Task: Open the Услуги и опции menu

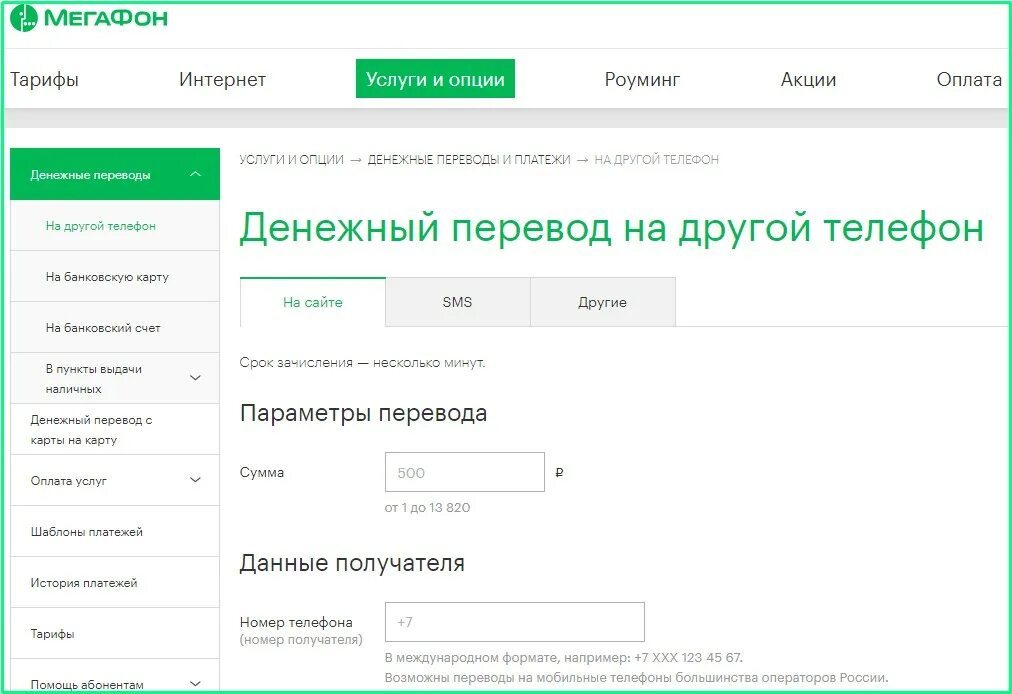Action: click(x=435, y=78)
